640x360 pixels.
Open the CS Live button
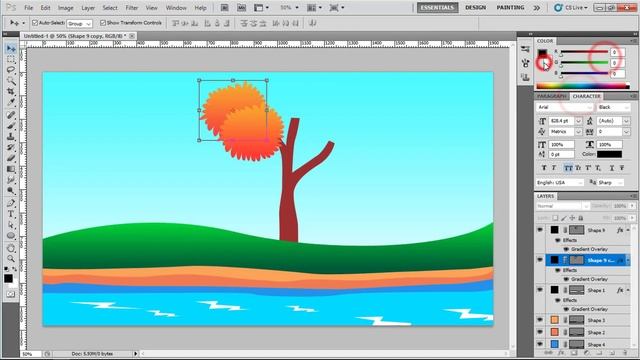point(571,8)
